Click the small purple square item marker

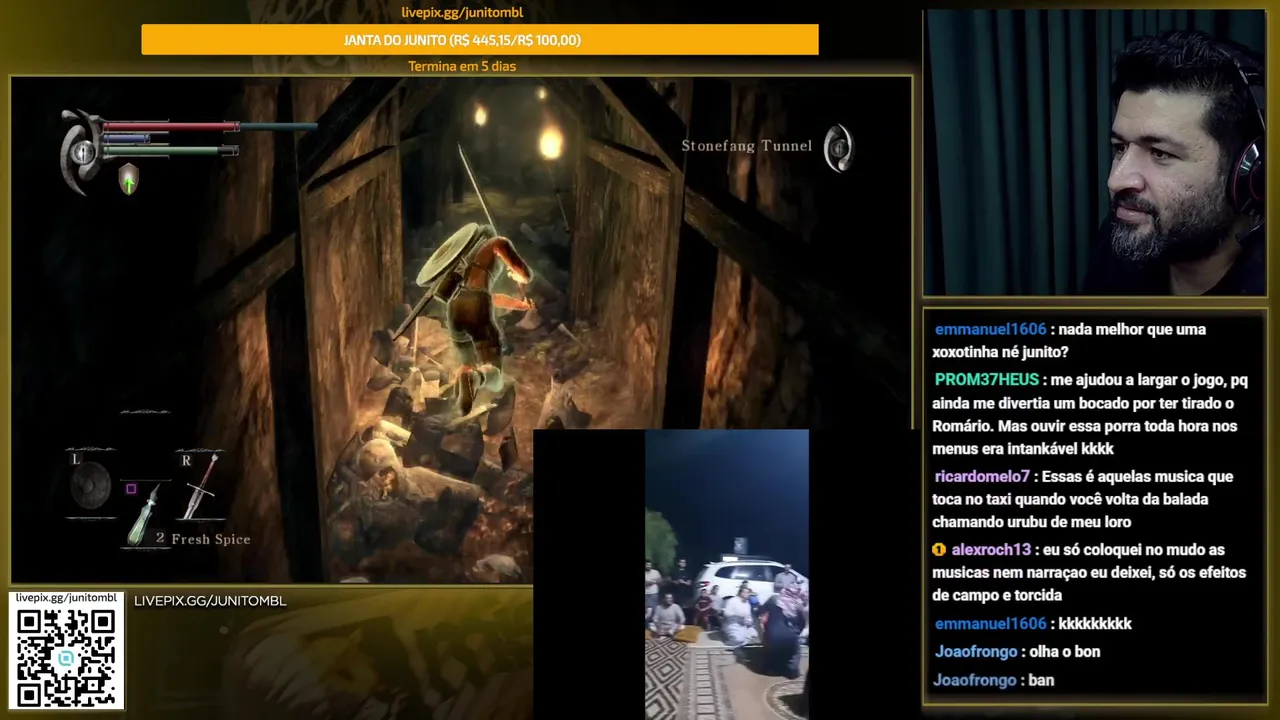click(131, 489)
